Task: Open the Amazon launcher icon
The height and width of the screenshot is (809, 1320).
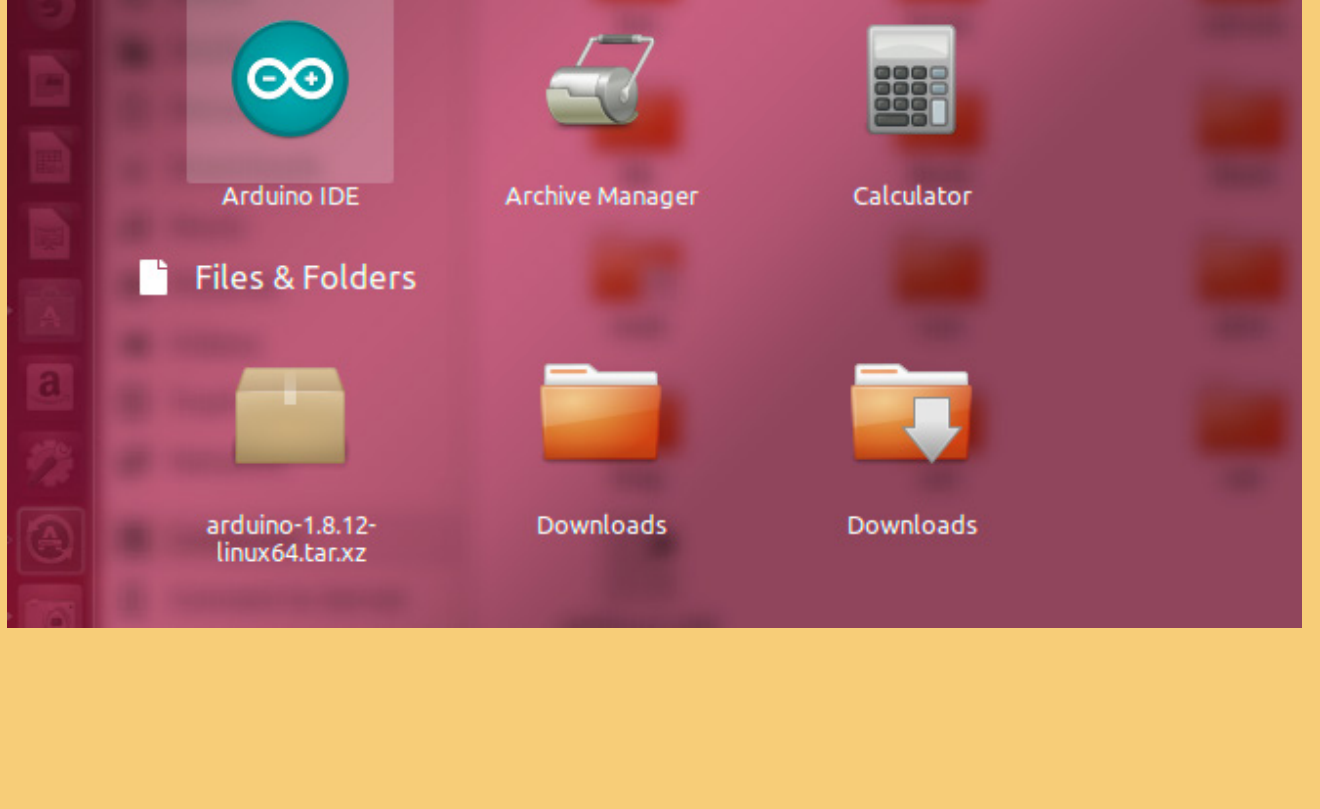Action: tap(49, 386)
